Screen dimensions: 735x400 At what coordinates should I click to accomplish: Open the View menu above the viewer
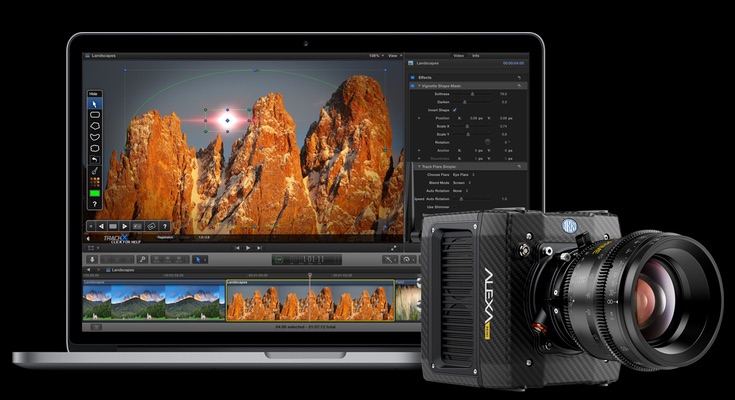(x=393, y=56)
